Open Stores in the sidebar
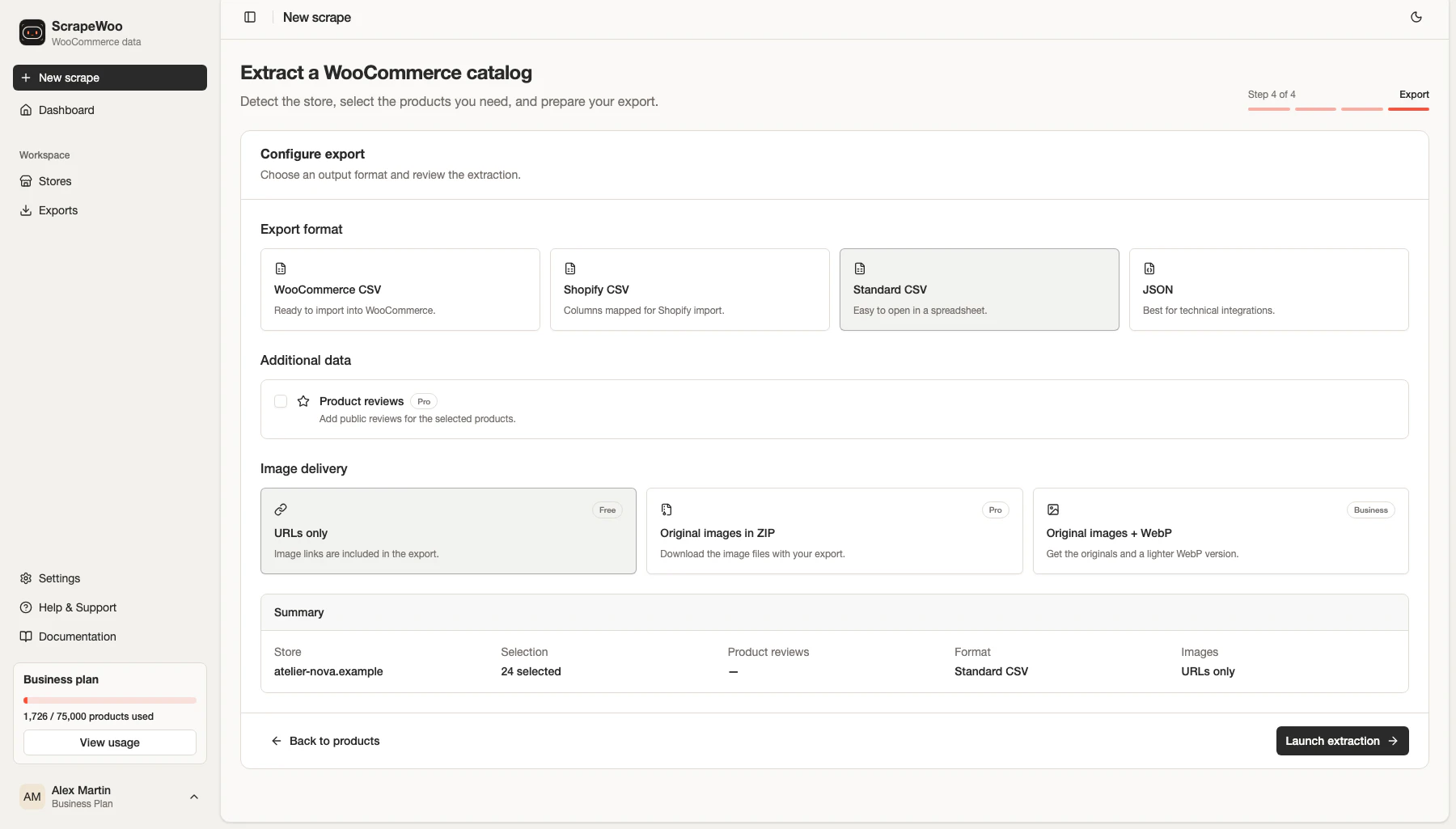Viewport: 1456px width, 829px height. [110, 181]
